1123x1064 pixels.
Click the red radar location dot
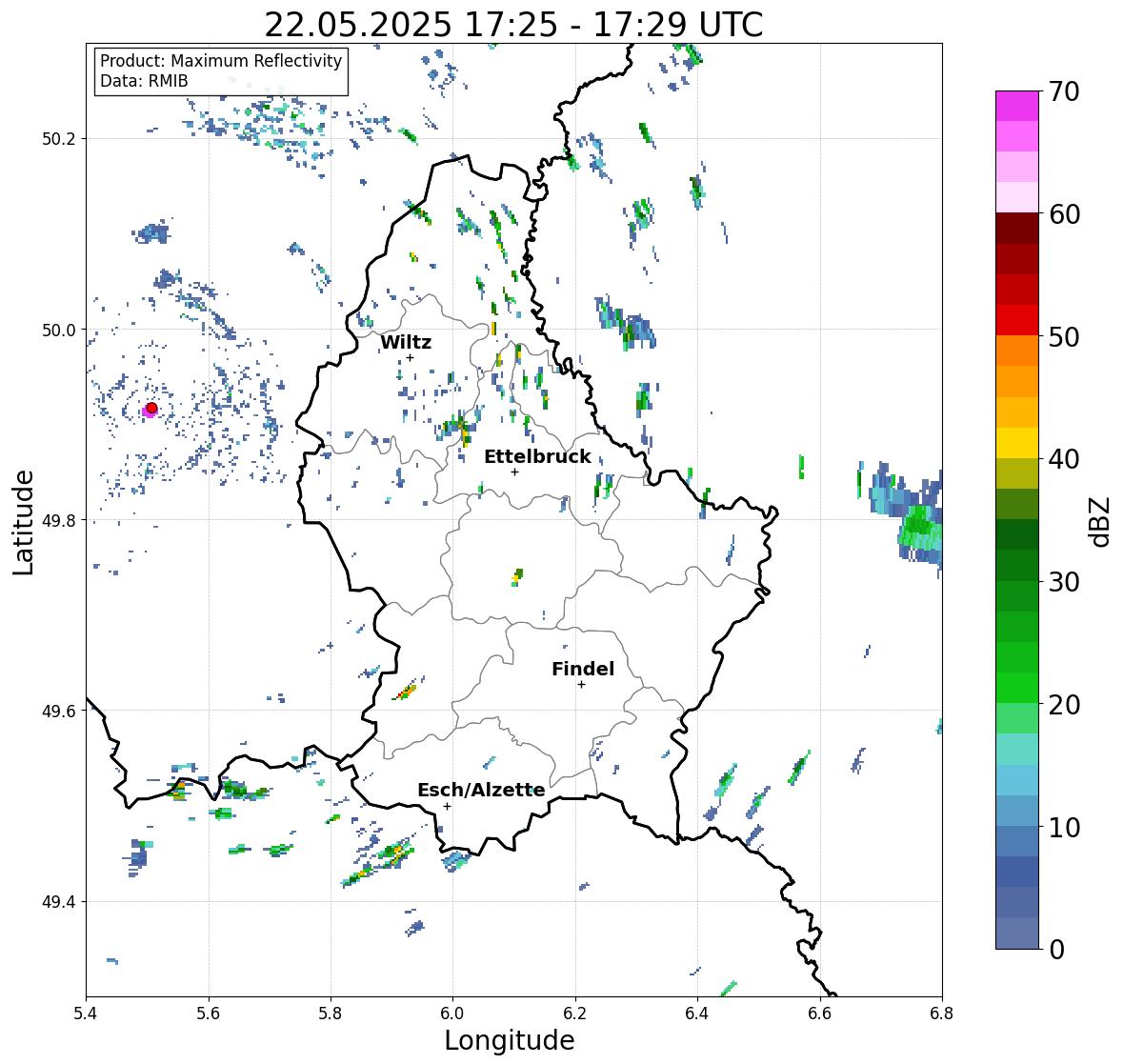coord(151,408)
